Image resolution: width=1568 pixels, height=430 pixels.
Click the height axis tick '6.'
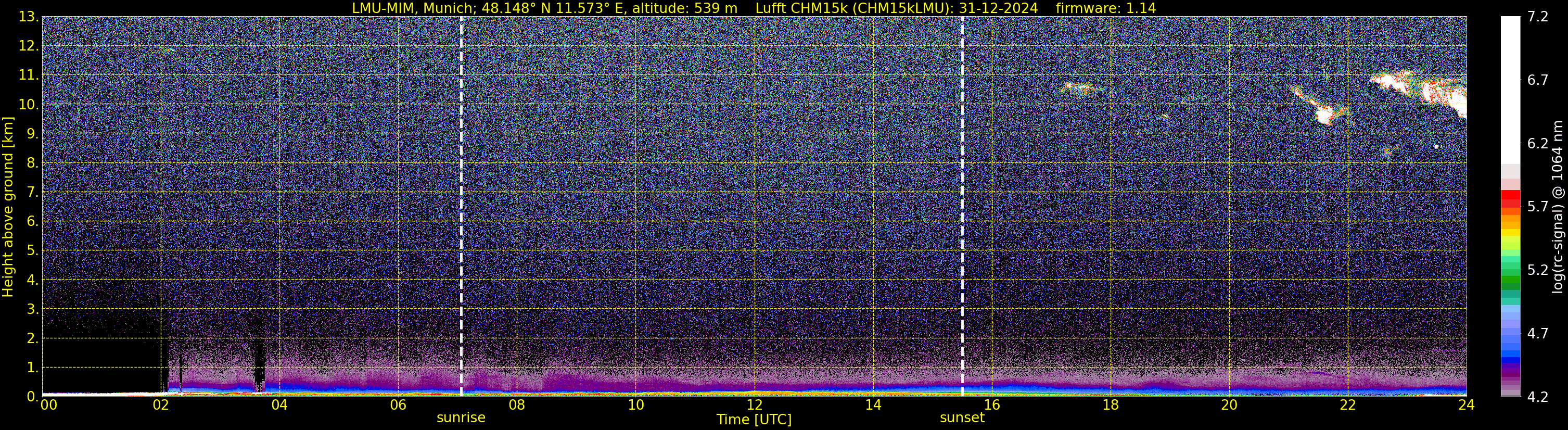click(x=32, y=221)
